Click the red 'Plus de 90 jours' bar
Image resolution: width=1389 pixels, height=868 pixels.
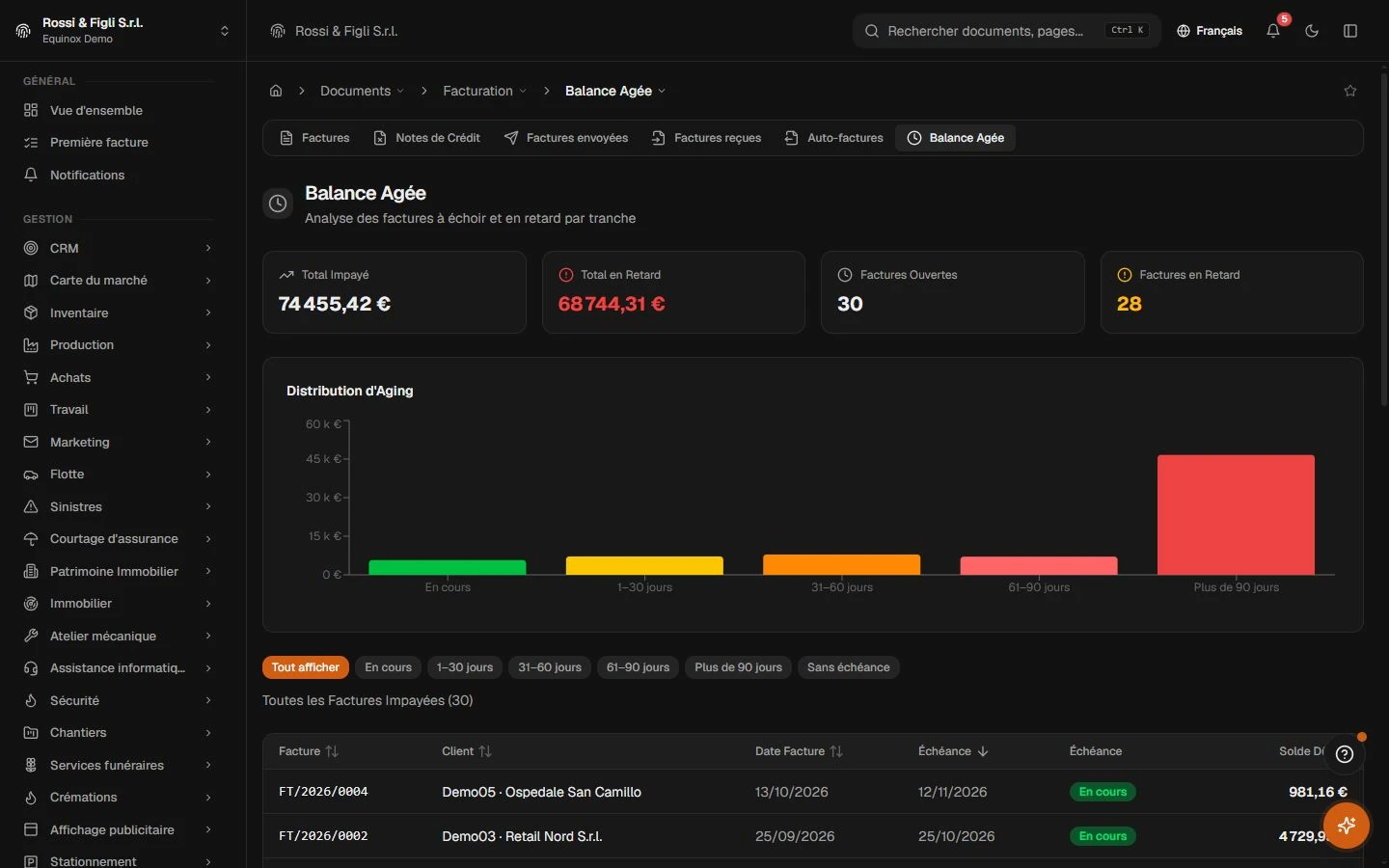pos(1236,515)
